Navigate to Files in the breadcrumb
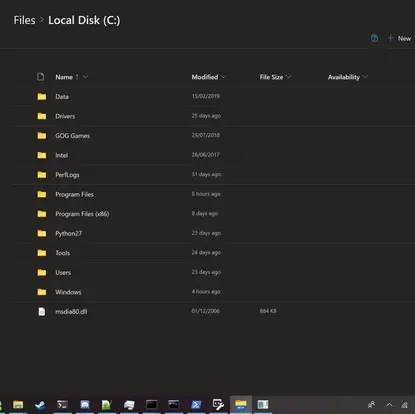Image resolution: width=415 pixels, height=414 pixels. [x=24, y=20]
